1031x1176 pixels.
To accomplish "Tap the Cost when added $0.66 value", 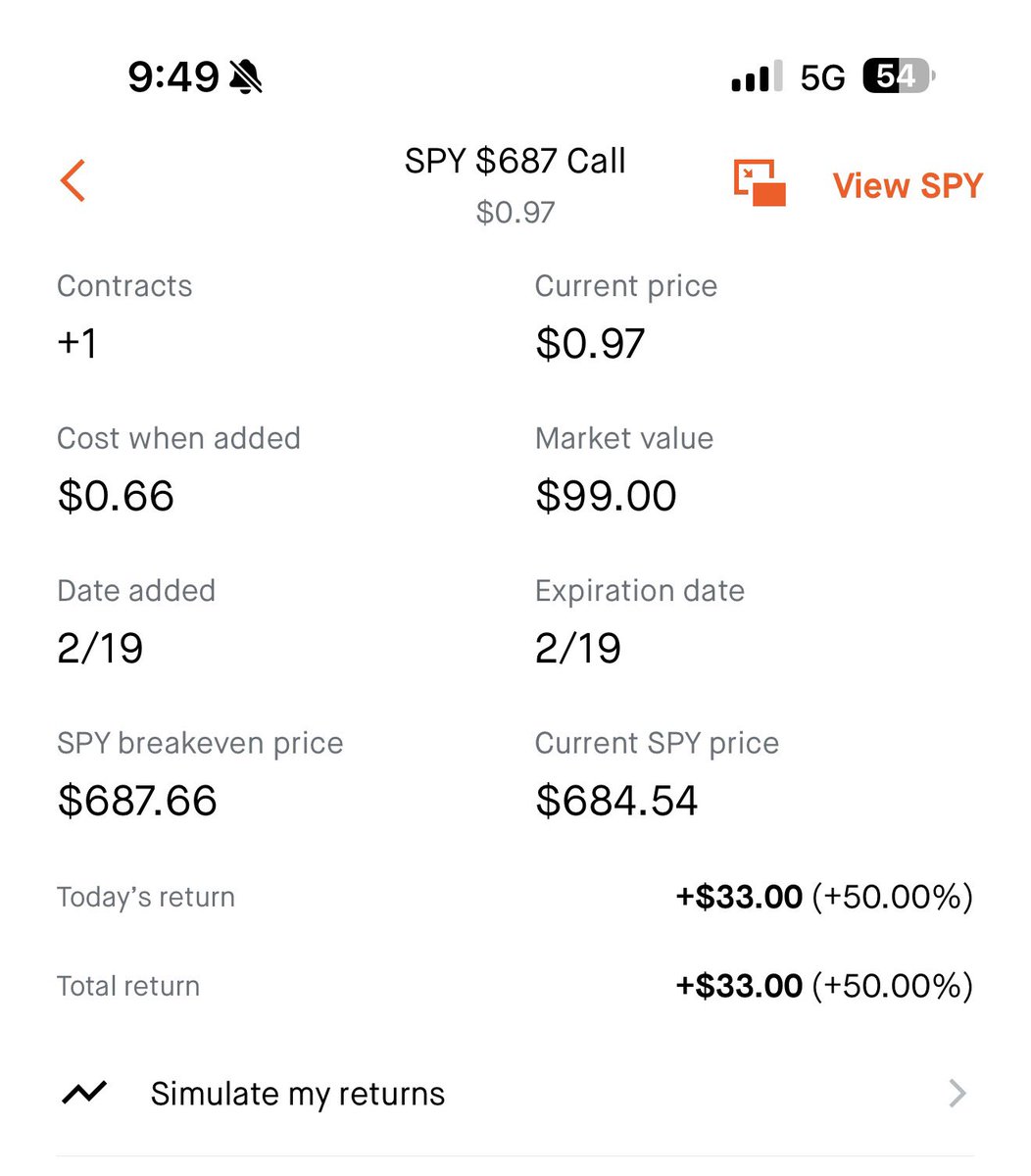I will pos(116,496).
